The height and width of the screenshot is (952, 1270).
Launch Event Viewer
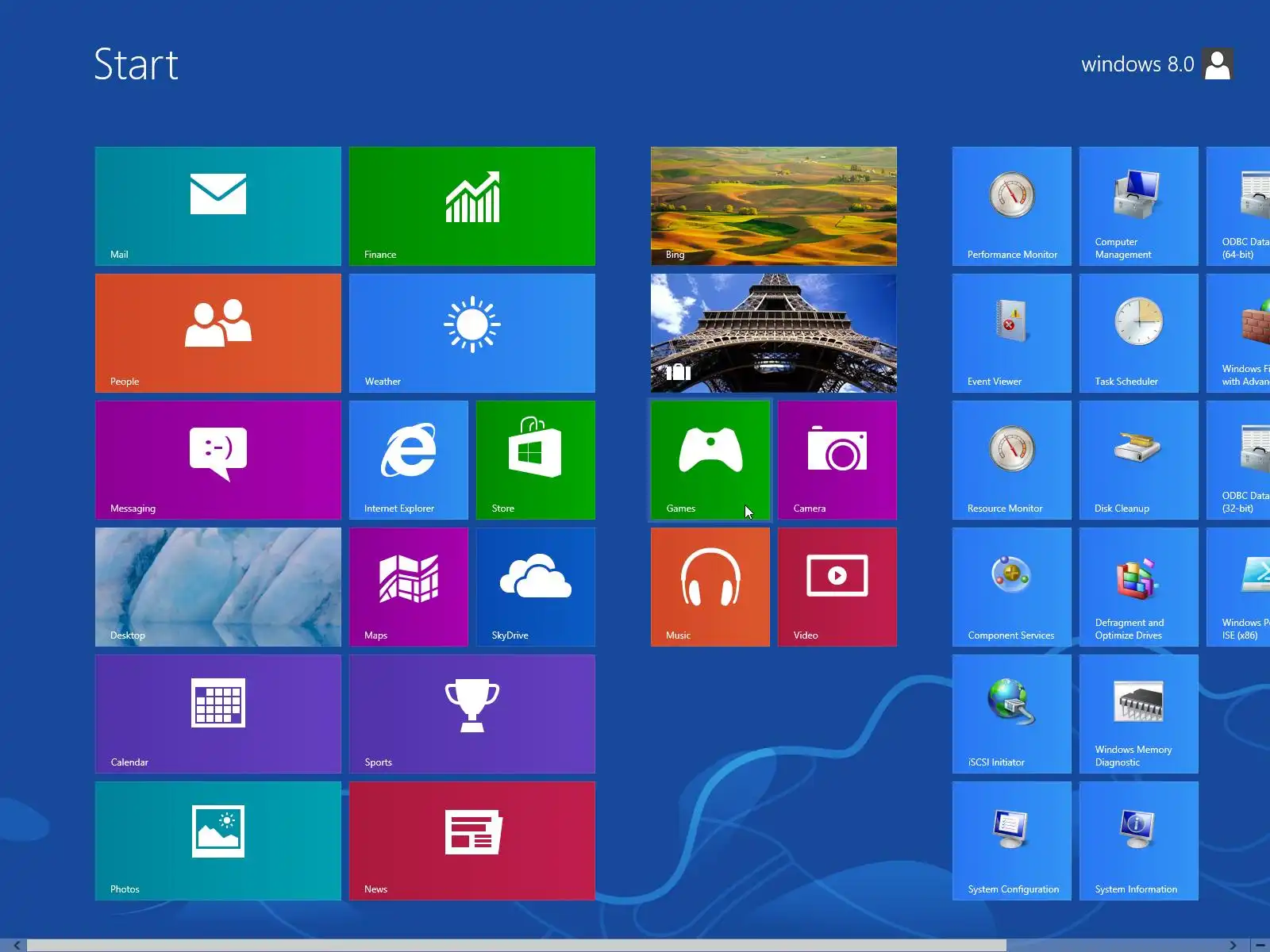(x=1012, y=333)
